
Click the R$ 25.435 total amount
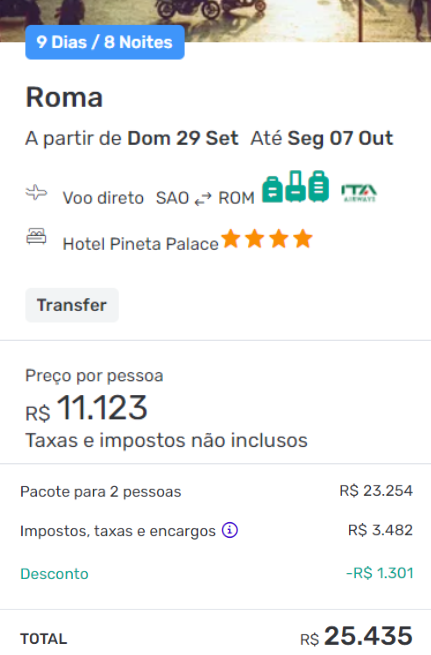[x=356, y=637]
